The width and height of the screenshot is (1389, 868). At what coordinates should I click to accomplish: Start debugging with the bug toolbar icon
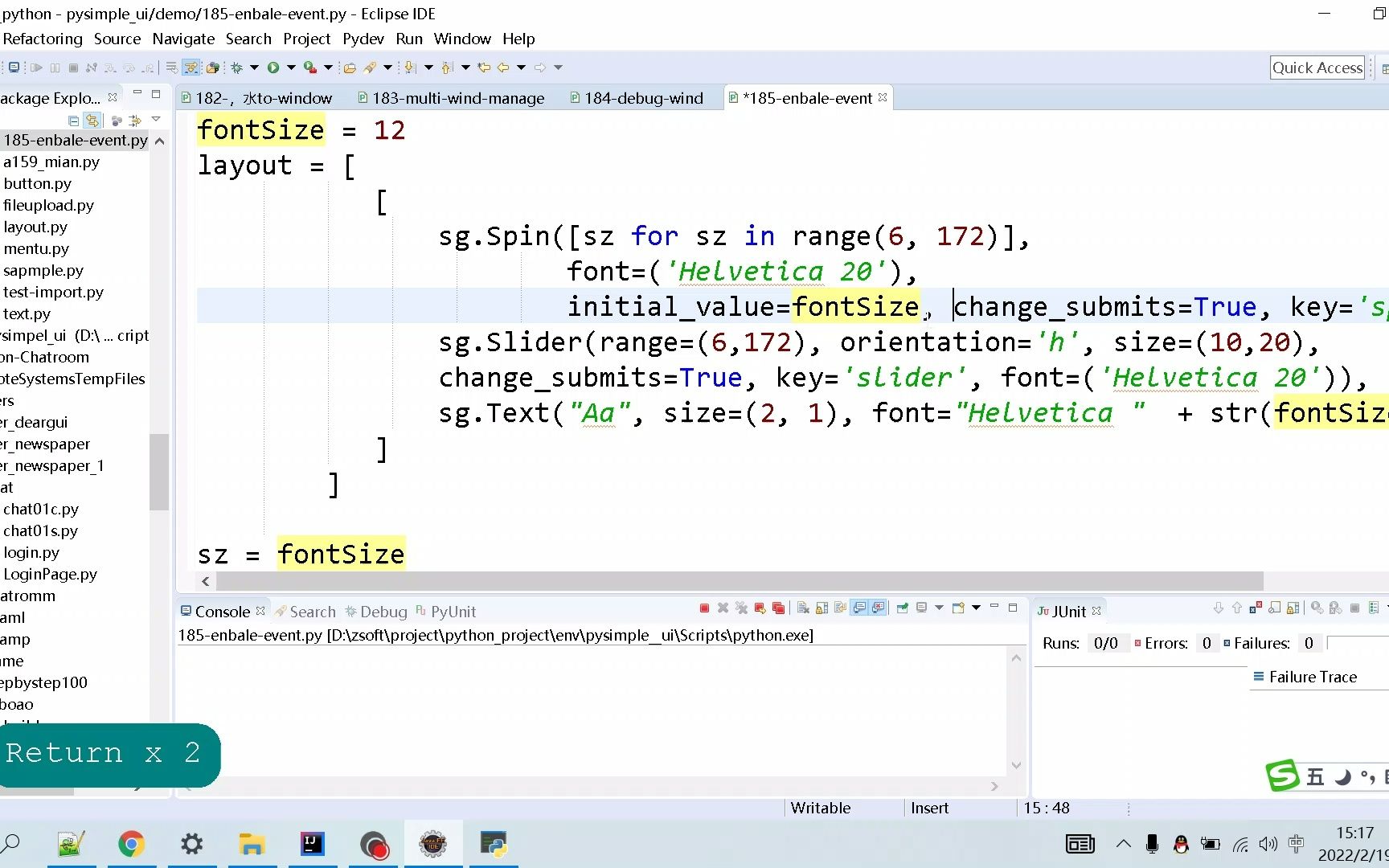tap(236, 68)
